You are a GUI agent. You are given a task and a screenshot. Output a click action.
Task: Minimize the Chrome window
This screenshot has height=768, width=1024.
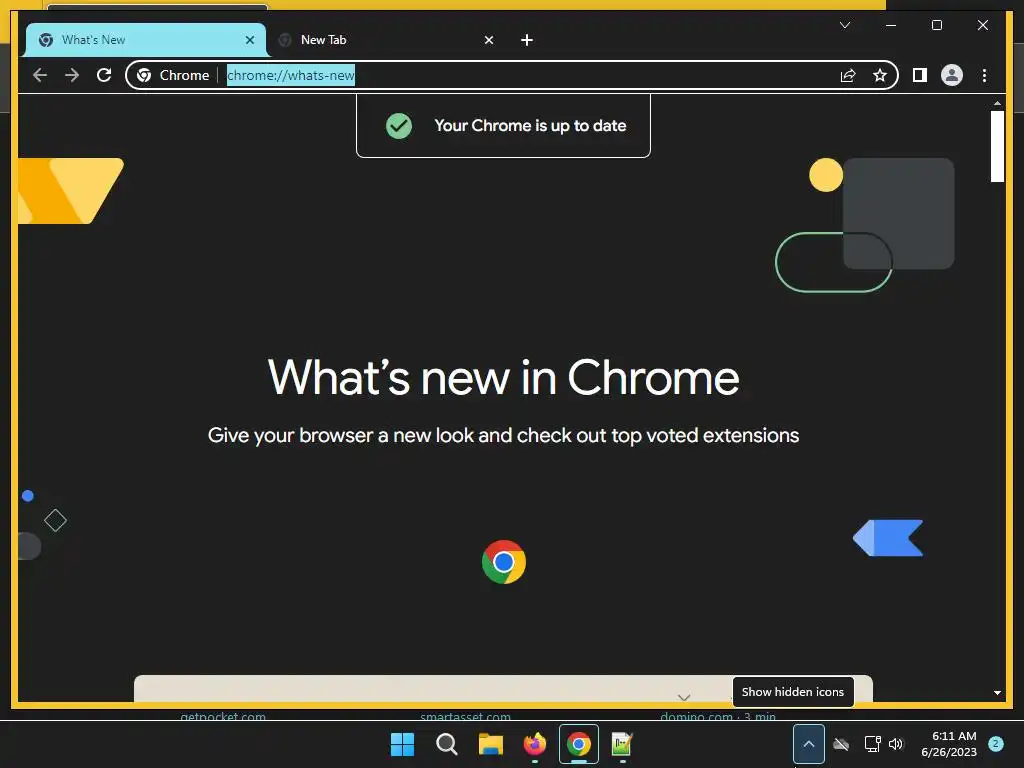pyautogui.click(x=891, y=25)
